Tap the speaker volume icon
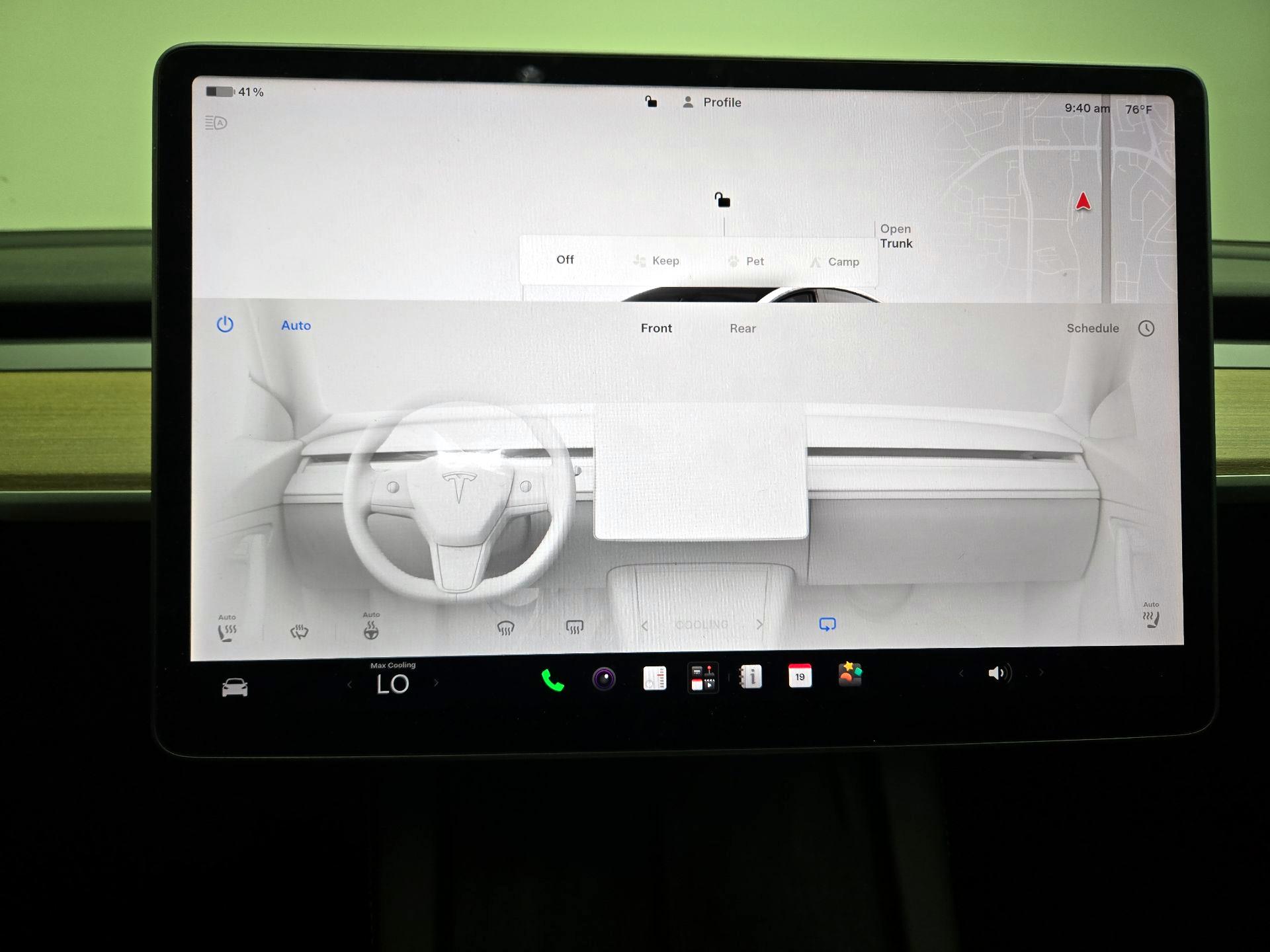Viewport: 1270px width, 952px height. tap(999, 673)
